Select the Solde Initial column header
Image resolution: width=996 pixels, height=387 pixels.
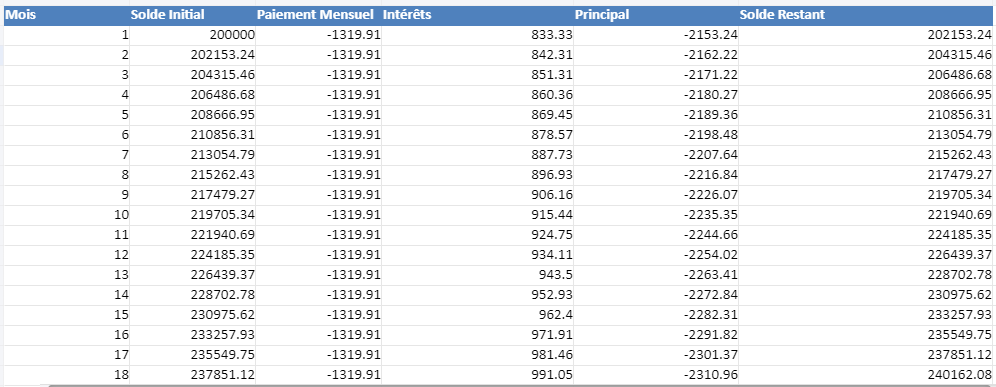[x=192, y=15]
